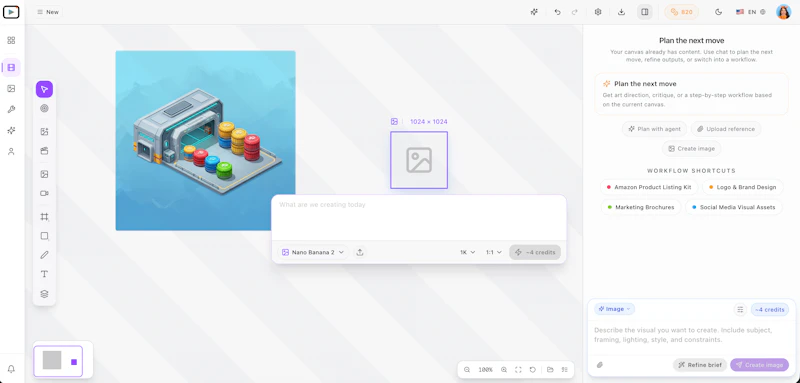Click the upload icon next to model selector
The height and width of the screenshot is (383, 800).
point(360,252)
